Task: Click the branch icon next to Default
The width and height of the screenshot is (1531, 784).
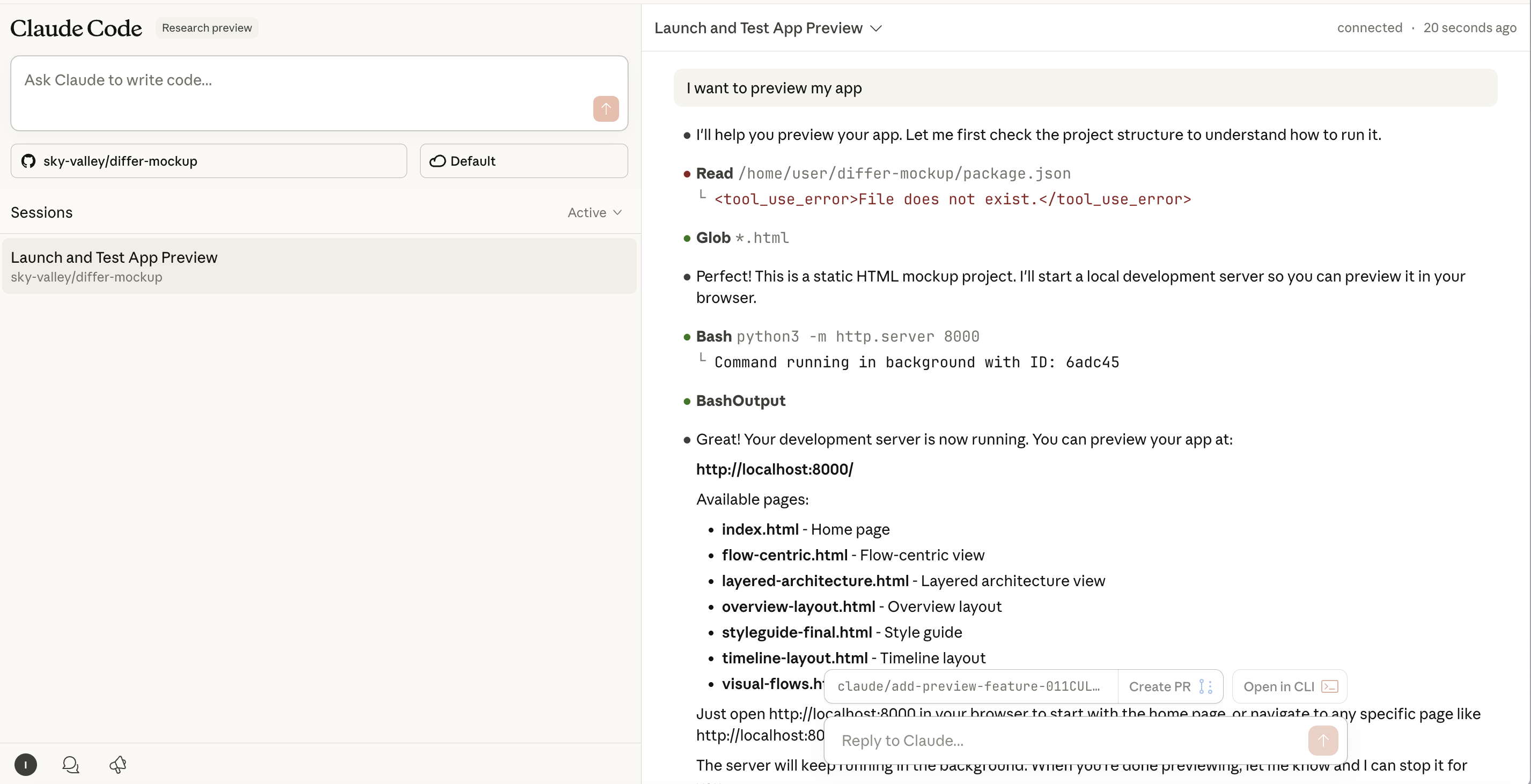Action: (x=437, y=161)
